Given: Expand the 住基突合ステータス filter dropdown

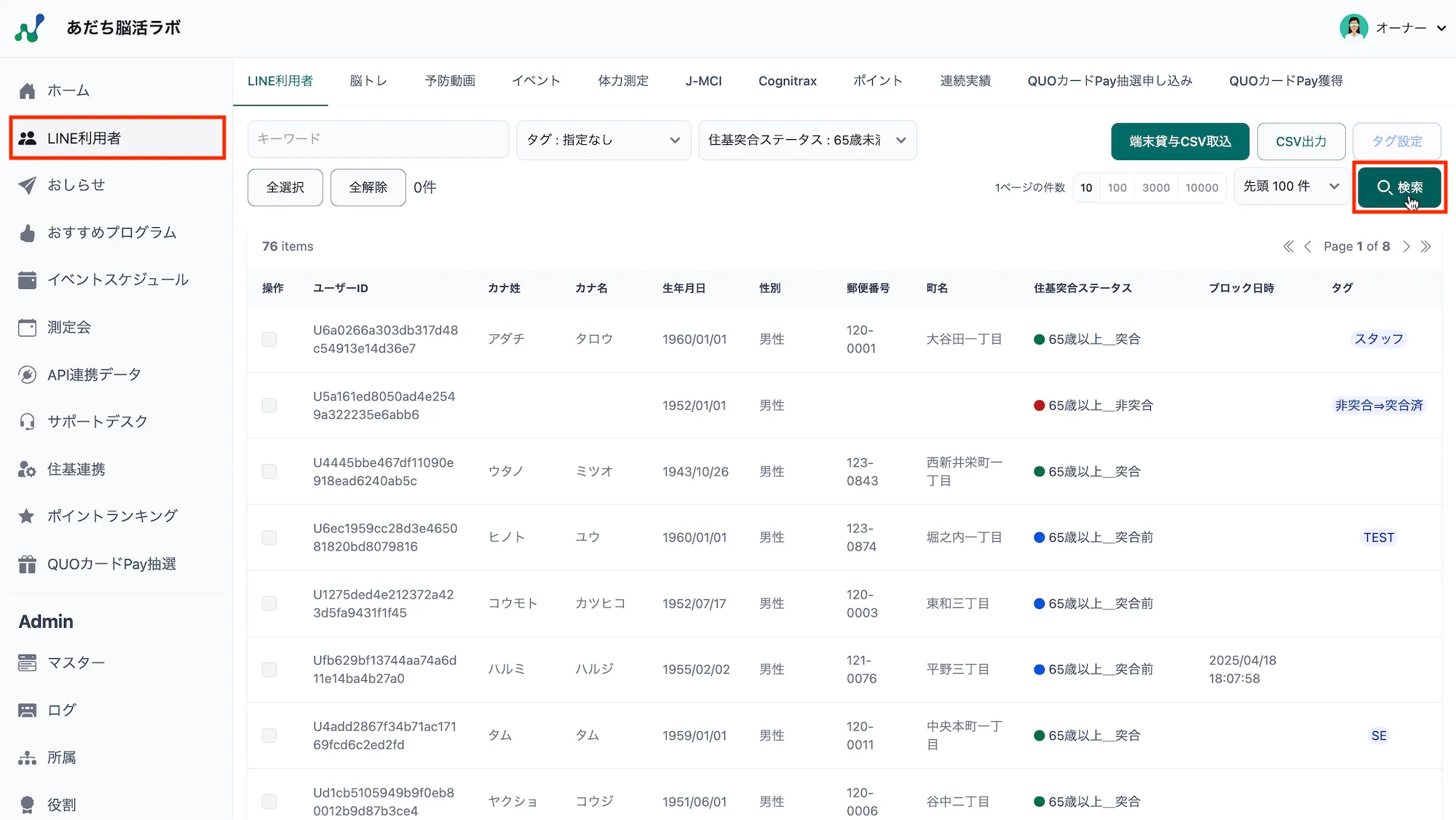Looking at the screenshot, I should pos(807,140).
